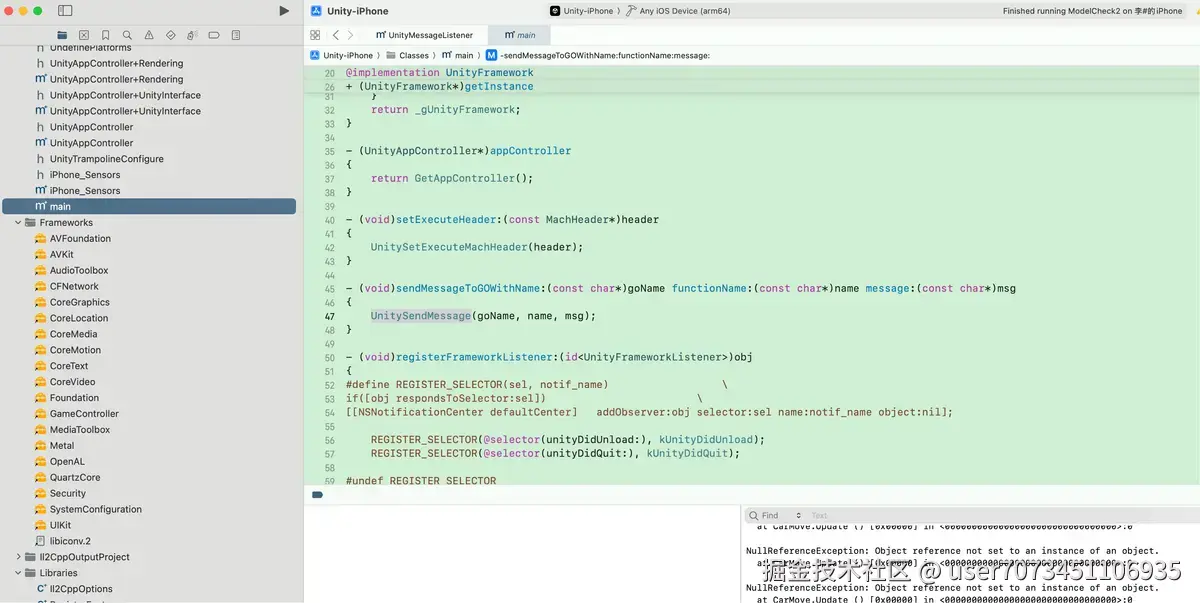
Task: Switch to the UnityMessageListener tab
Action: click(424, 35)
